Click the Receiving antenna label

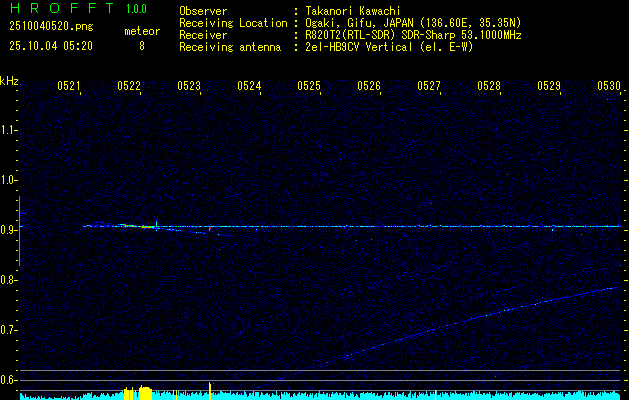coord(230,47)
